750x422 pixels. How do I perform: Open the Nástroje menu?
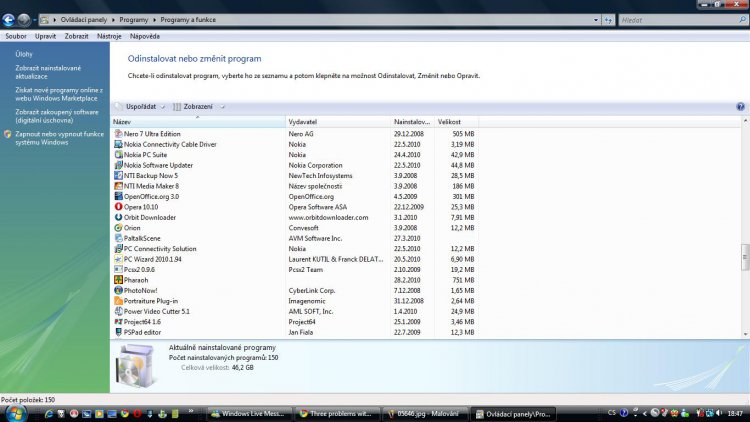pos(109,36)
